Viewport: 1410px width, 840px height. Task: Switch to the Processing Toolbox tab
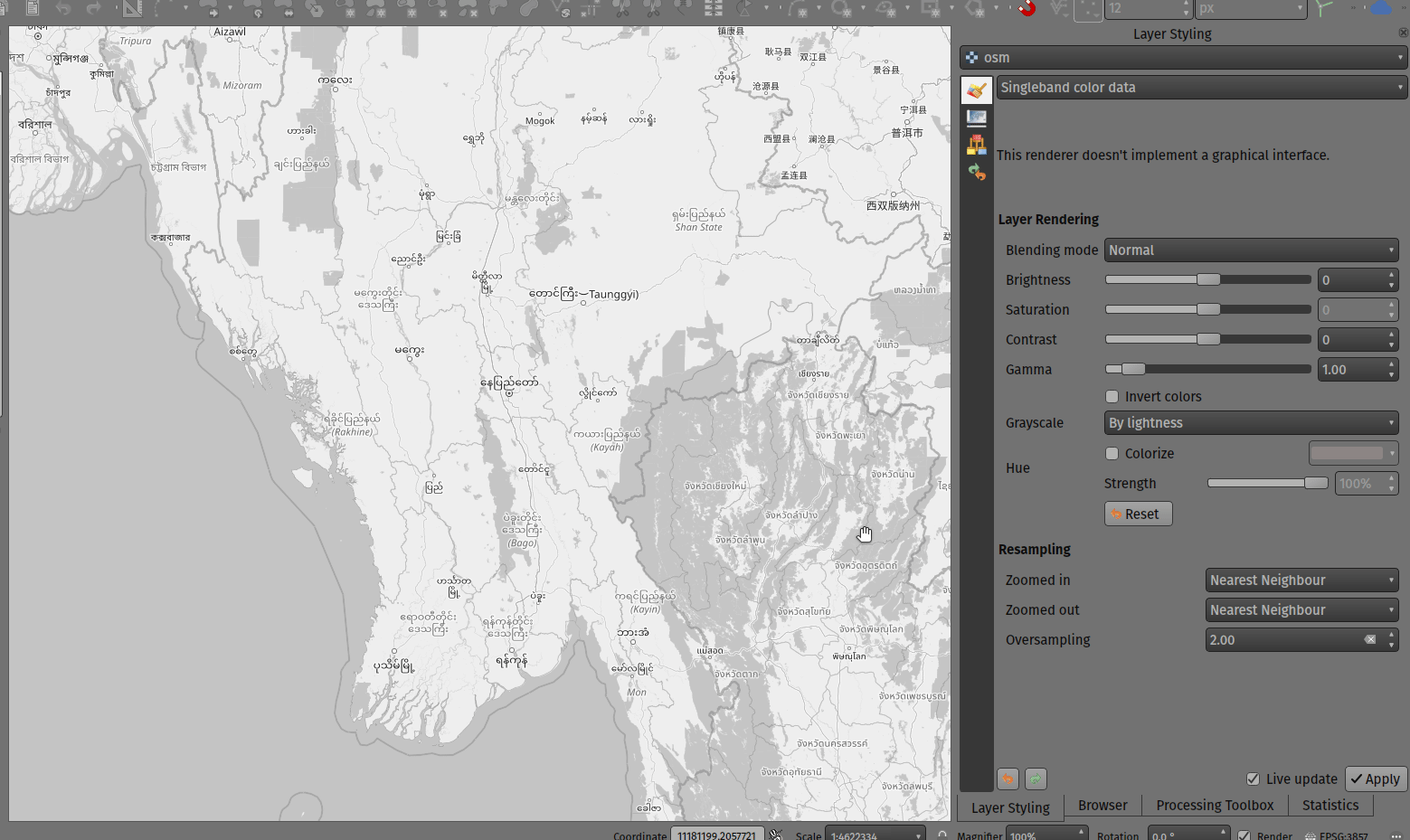tap(1215, 805)
